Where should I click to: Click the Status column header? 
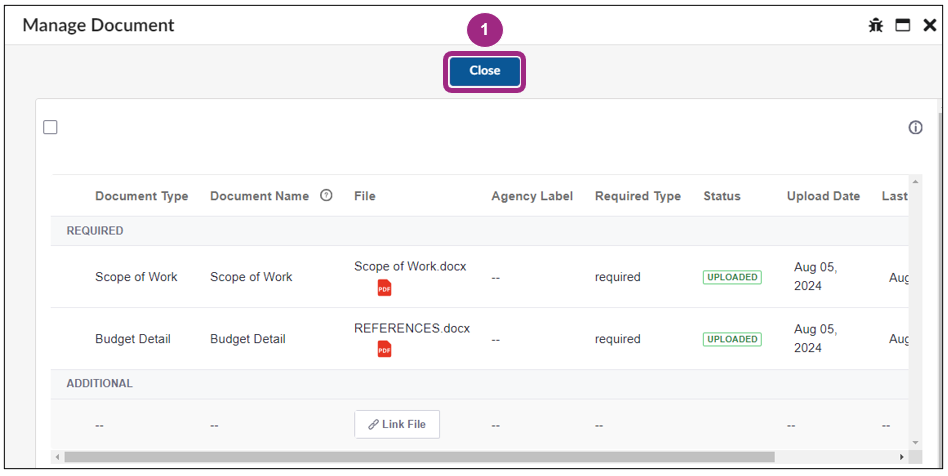tap(721, 196)
